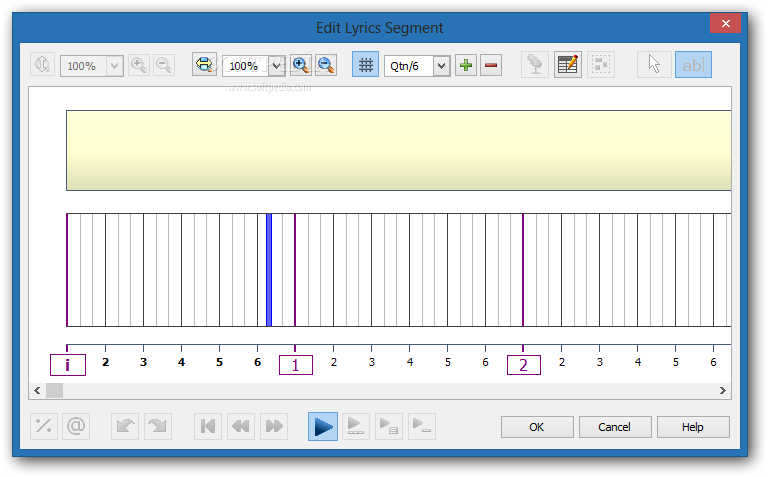The image size is (768, 477).
Task: Click the horizontal scrollbar thumb
Action: click(x=54, y=390)
